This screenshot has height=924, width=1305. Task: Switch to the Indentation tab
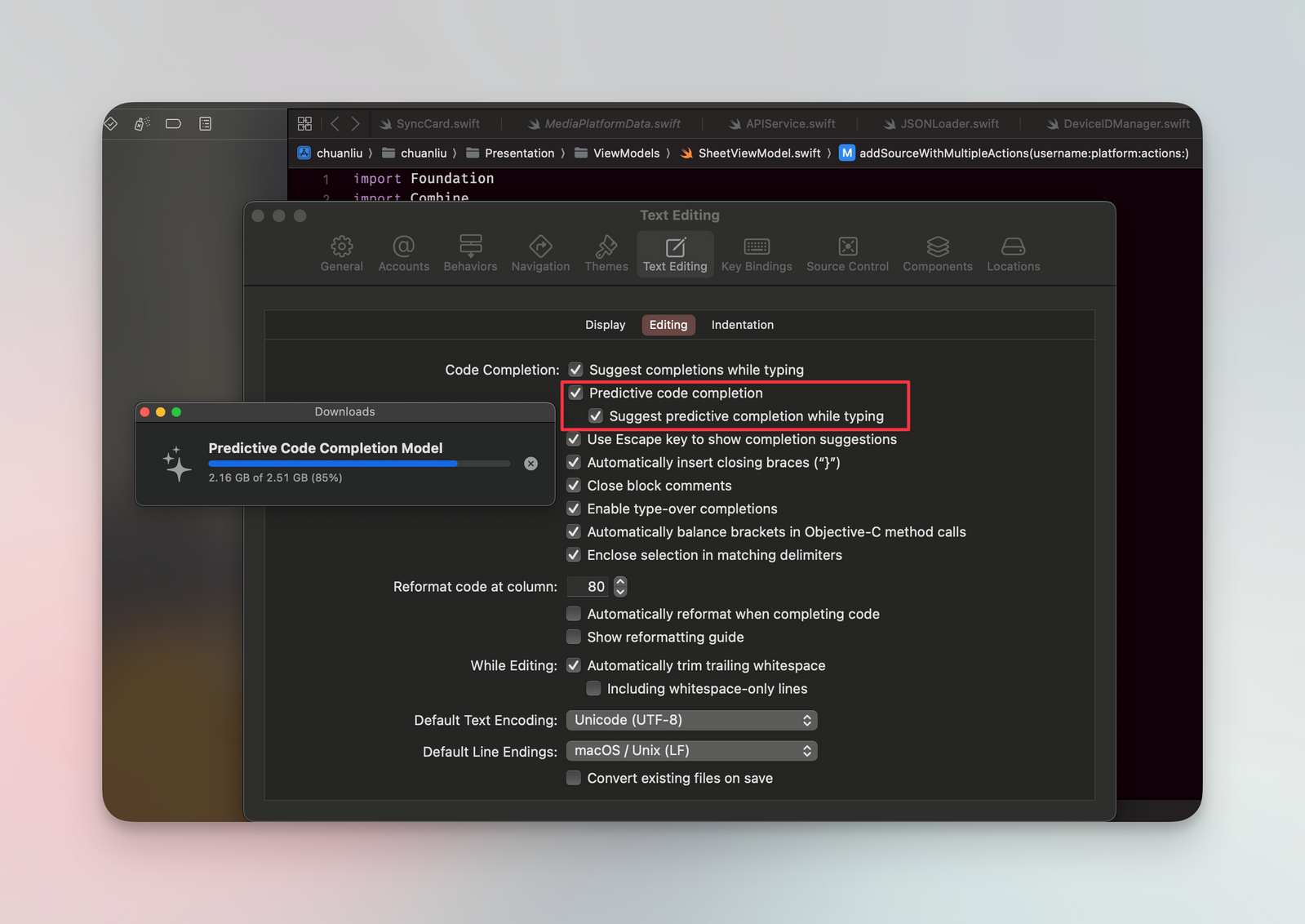pos(742,325)
